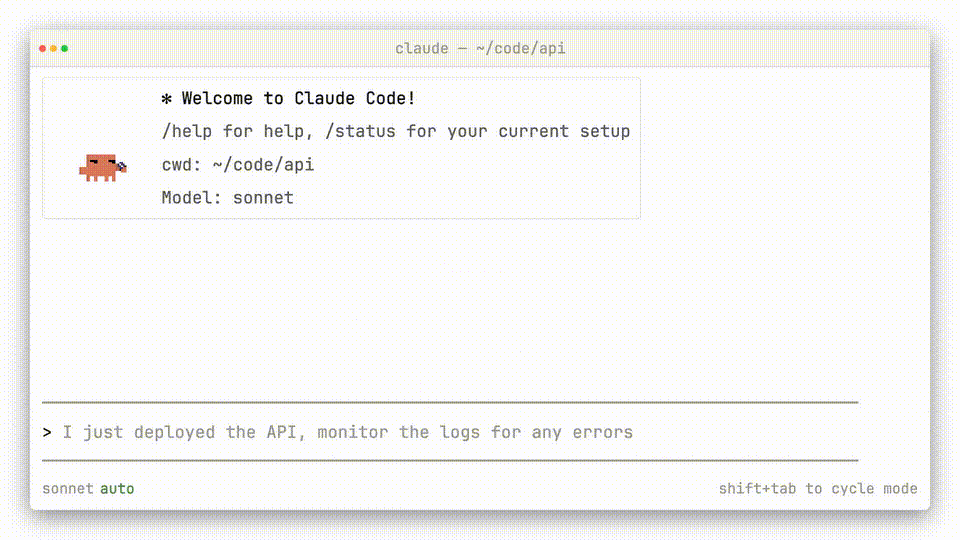Select the cwd: ~/code/api line
Image resolution: width=960 pixels, height=540 pixels.
[x=238, y=164]
